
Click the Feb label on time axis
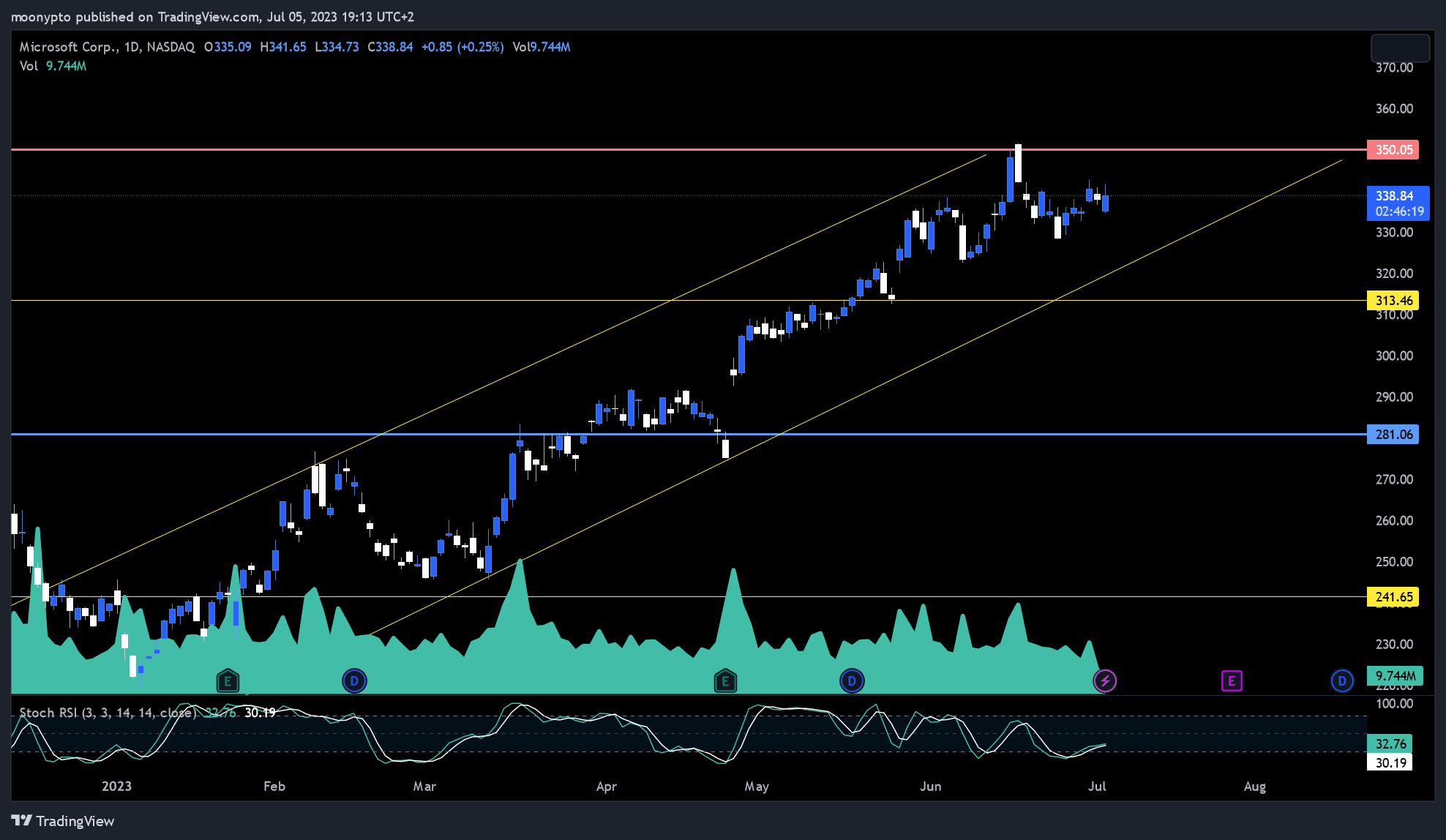(x=274, y=787)
